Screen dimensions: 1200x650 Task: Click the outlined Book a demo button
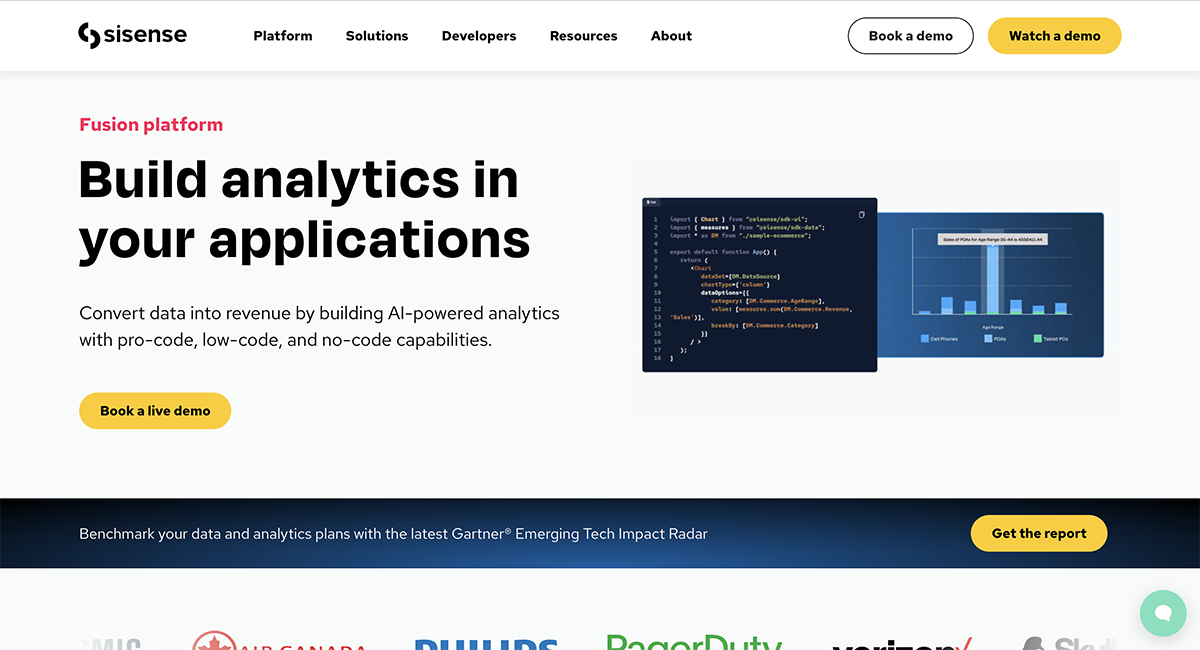910,36
